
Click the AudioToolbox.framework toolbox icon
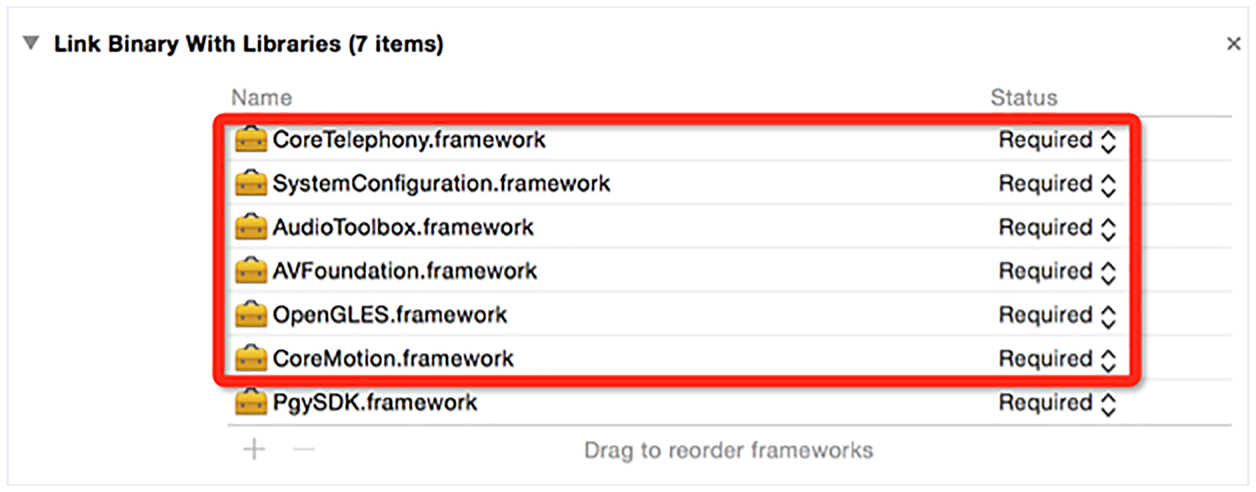[x=251, y=228]
